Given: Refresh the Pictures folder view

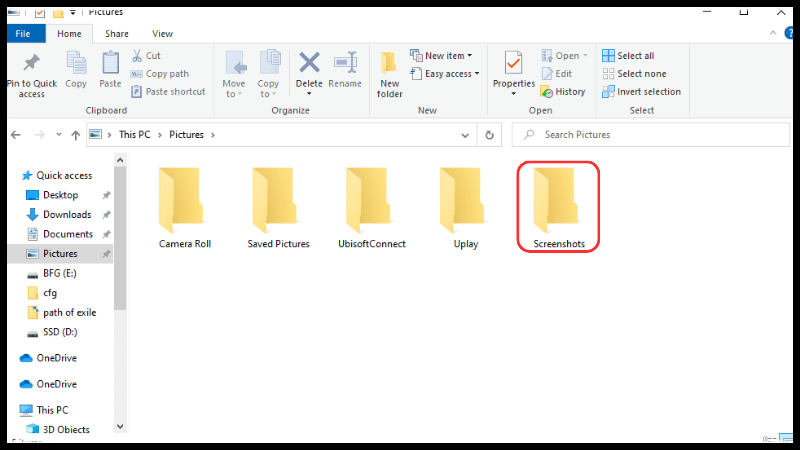Looking at the screenshot, I should (489, 135).
